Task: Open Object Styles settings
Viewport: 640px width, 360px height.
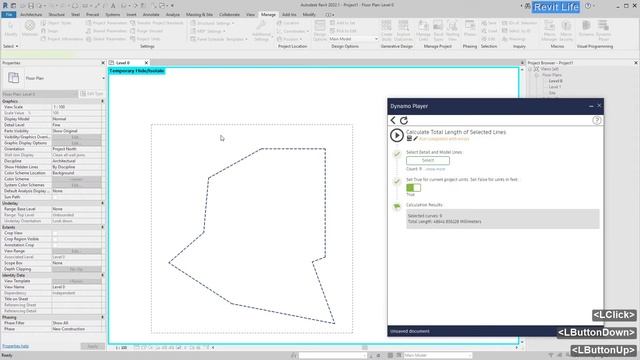Action: [56, 23]
